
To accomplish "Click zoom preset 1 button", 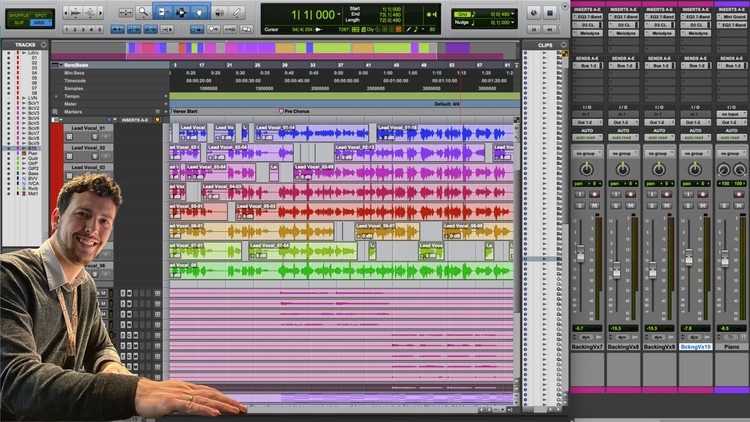I will click(x=66, y=30).
